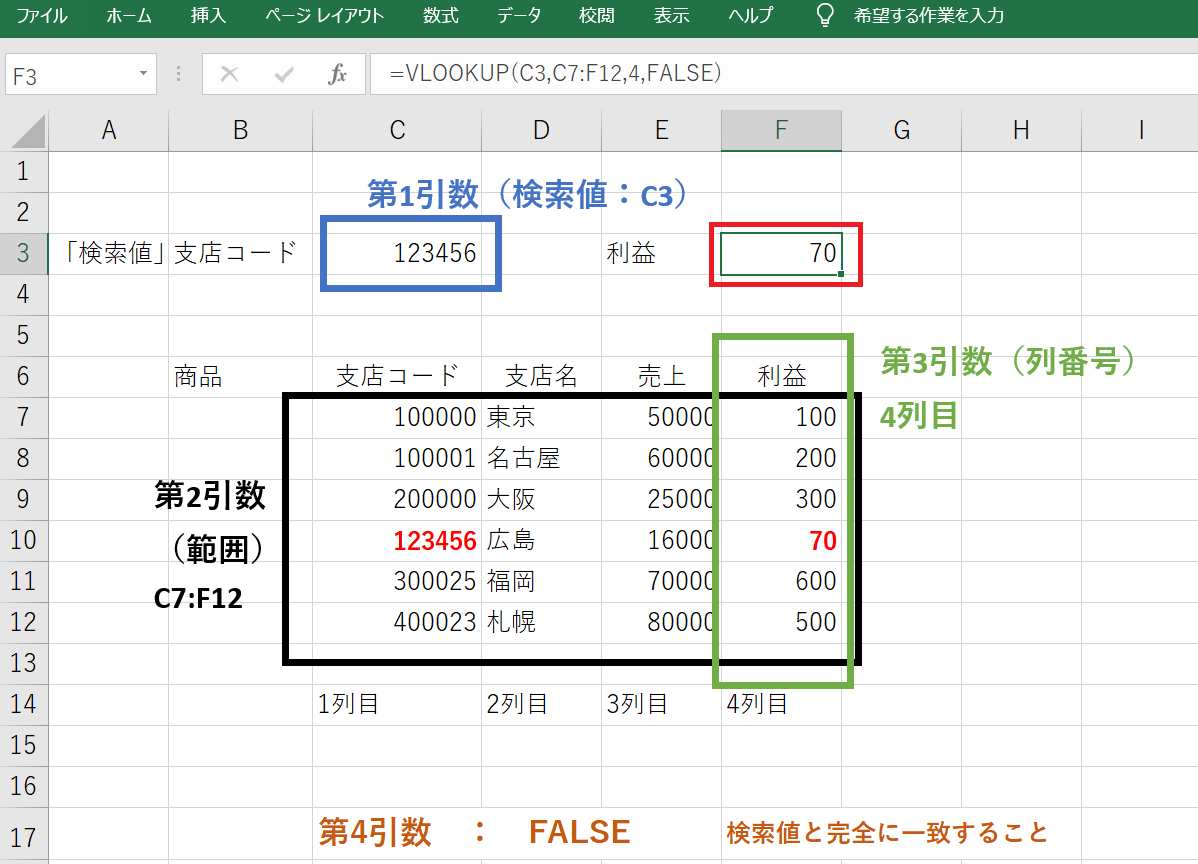1198x864 pixels.
Task: Select column C header
Action: point(397,131)
